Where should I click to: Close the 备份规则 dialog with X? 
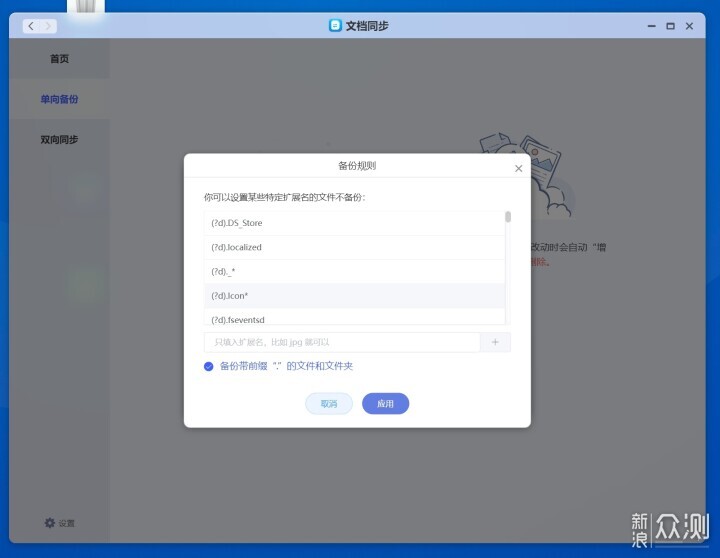pos(518,169)
